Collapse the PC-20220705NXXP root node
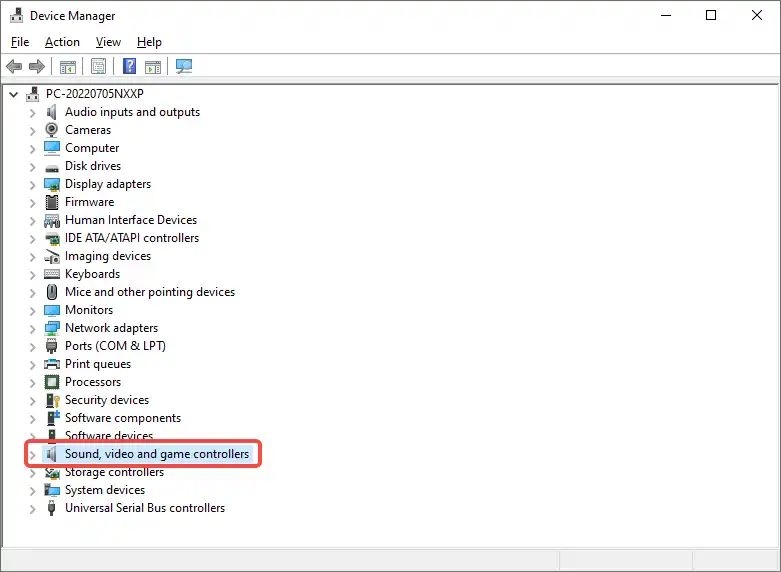Screen dimensions: 781x572 tap(14, 94)
